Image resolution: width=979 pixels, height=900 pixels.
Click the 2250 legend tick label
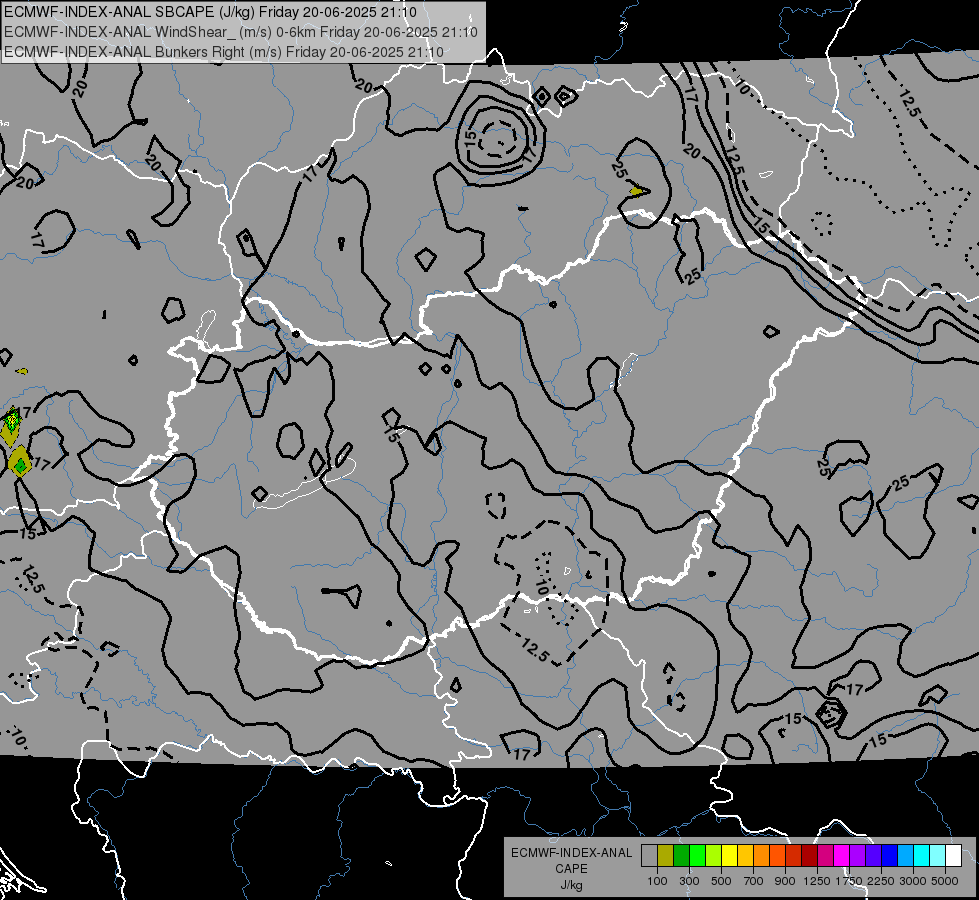(x=882, y=881)
